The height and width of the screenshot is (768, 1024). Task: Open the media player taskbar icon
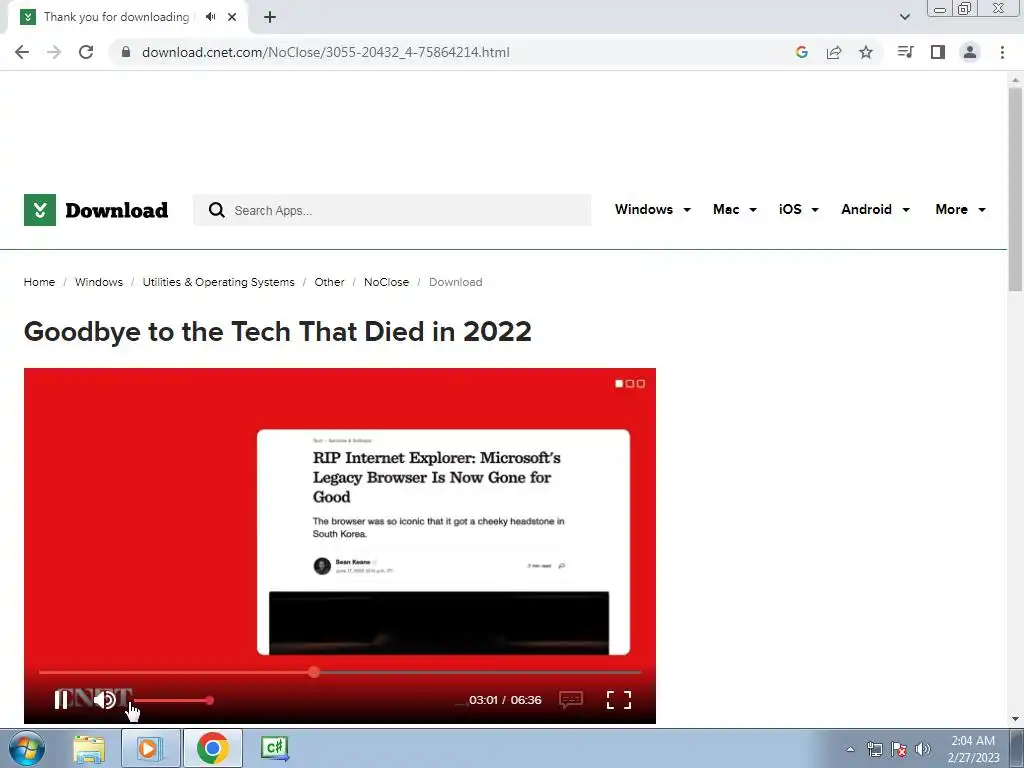coord(150,748)
